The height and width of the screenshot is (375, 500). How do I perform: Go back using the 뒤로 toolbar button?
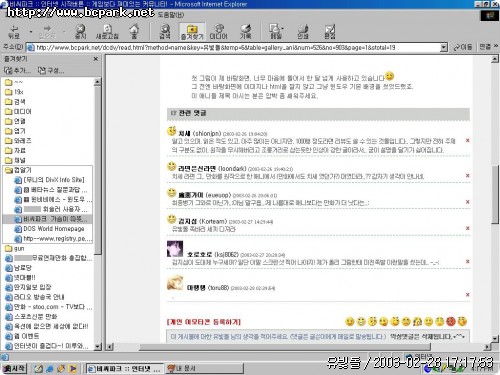[x=14, y=32]
